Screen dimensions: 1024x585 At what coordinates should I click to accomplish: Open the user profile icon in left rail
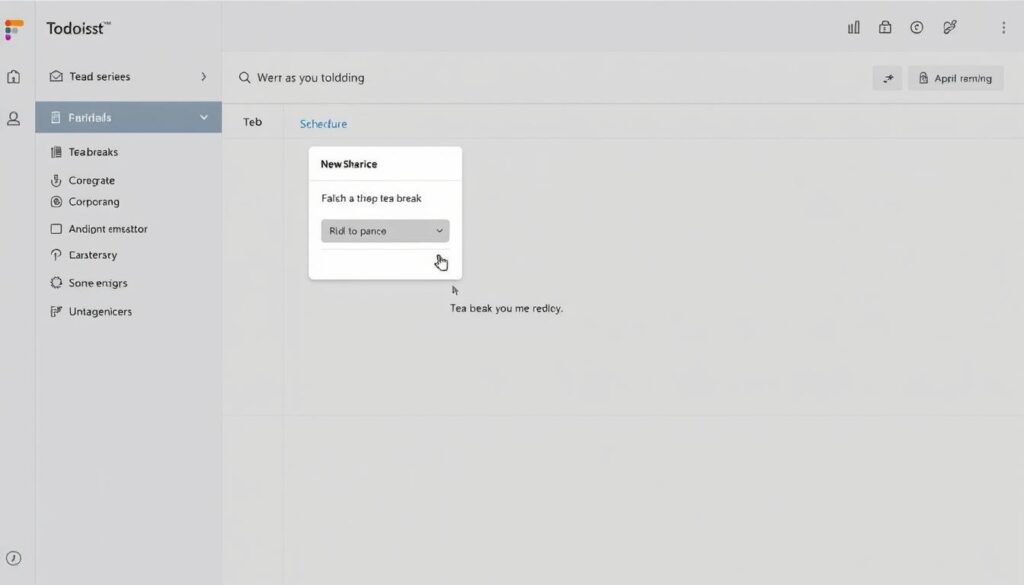tap(14, 119)
